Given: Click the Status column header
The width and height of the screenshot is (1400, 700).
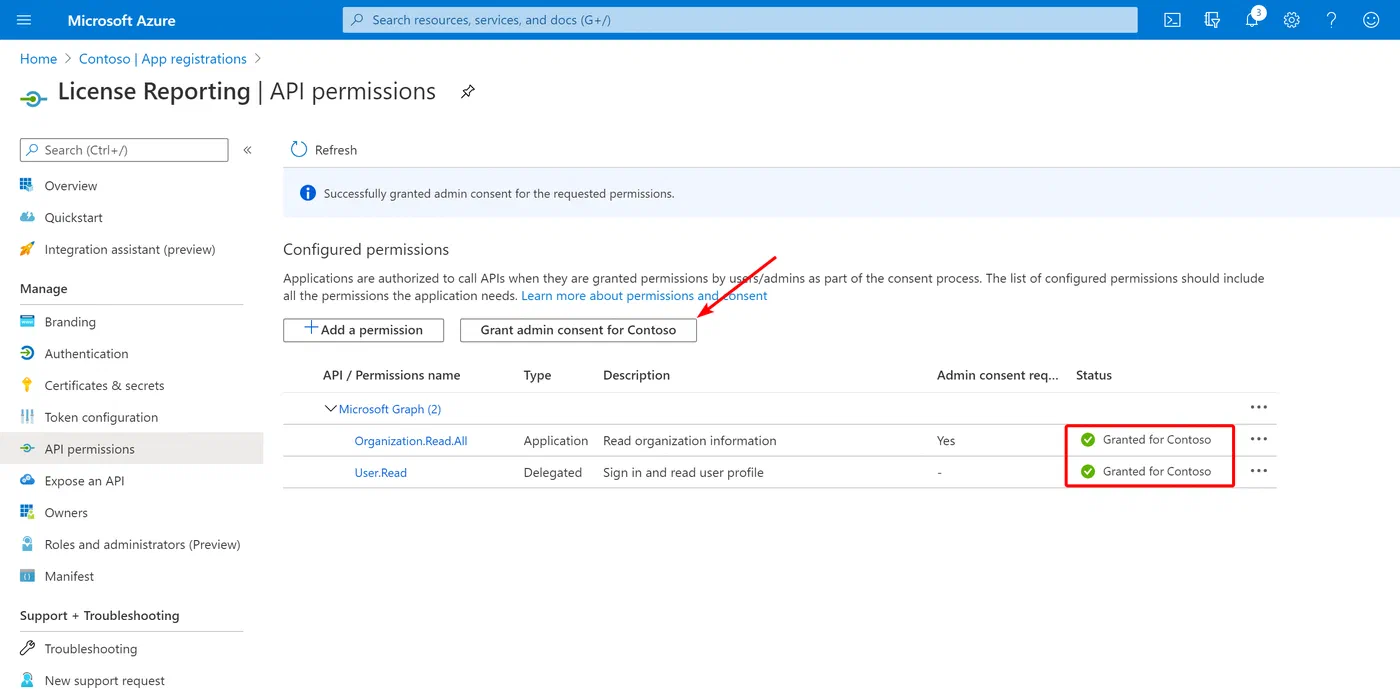Looking at the screenshot, I should click(1094, 375).
